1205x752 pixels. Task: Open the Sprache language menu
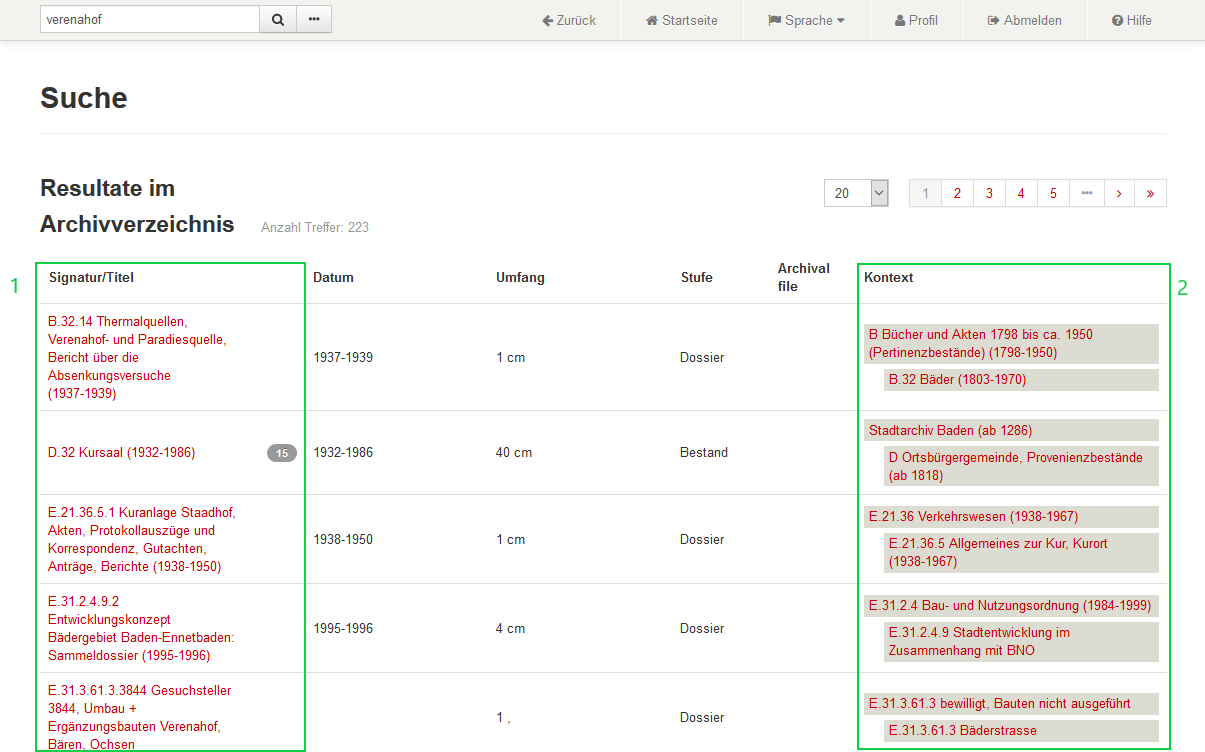[807, 20]
